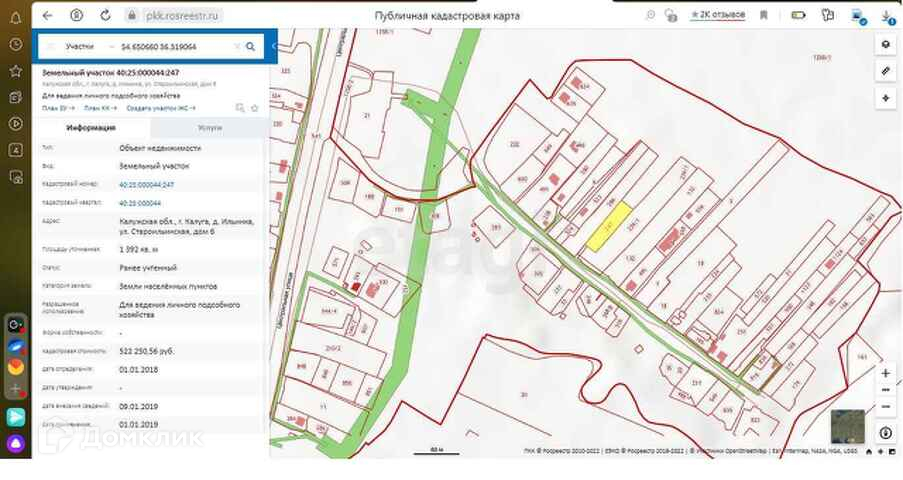Open Yandex home button next to back arrow
903x480 pixels.
tap(76, 16)
